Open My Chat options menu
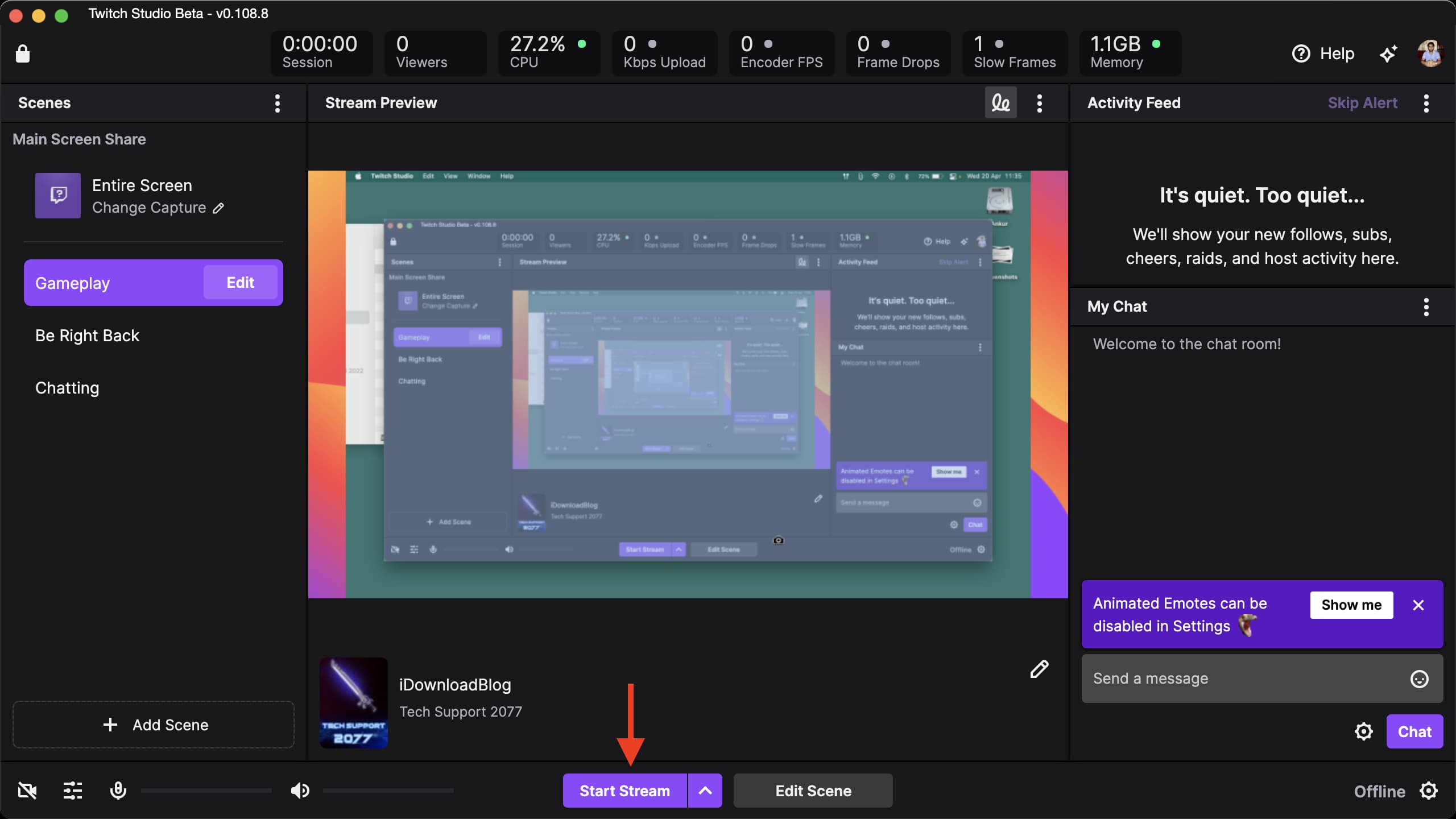The width and height of the screenshot is (1456, 819). point(1426,307)
